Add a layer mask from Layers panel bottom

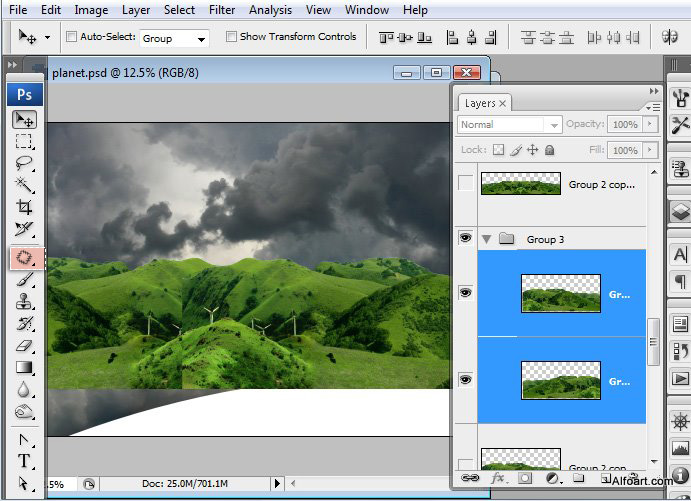[x=525, y=479]
